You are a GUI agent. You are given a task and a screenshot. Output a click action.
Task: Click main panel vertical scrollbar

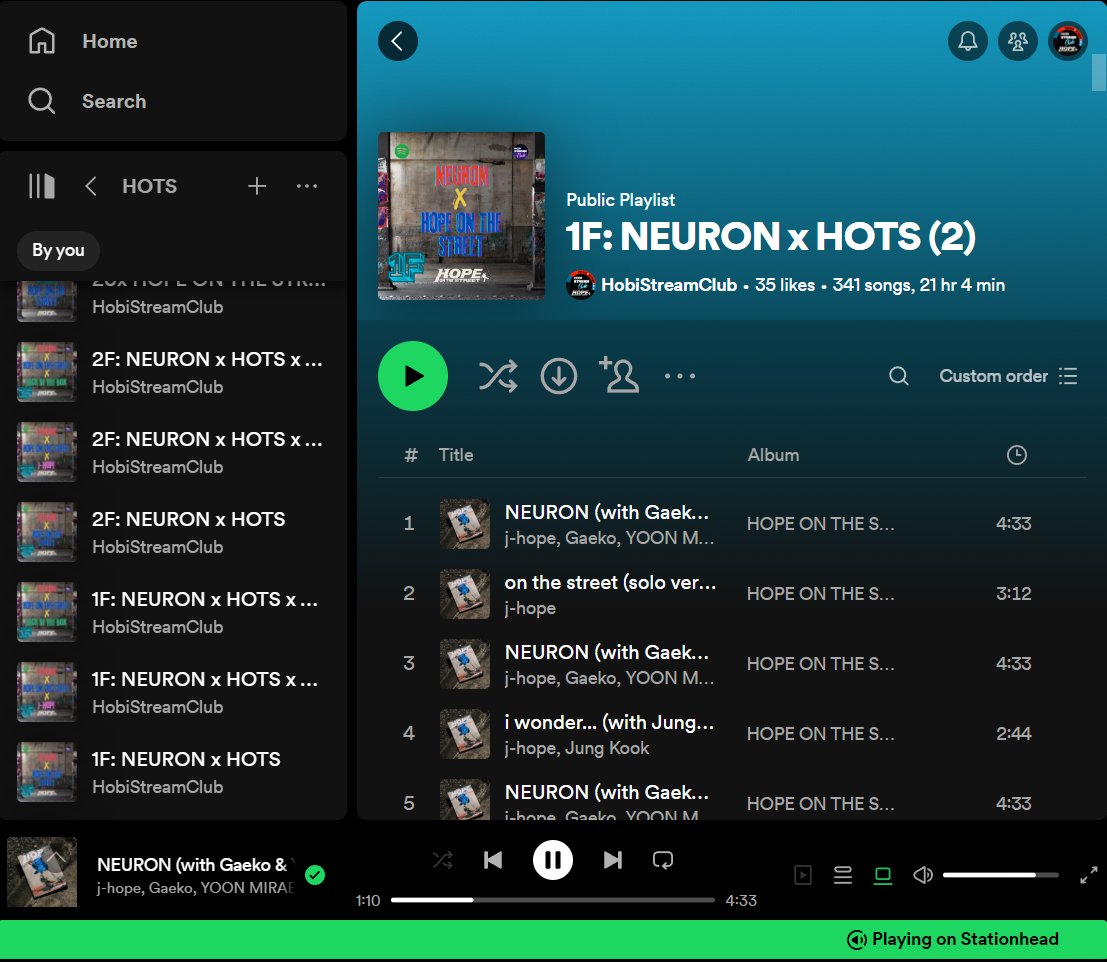click(x=1099, y=73)
